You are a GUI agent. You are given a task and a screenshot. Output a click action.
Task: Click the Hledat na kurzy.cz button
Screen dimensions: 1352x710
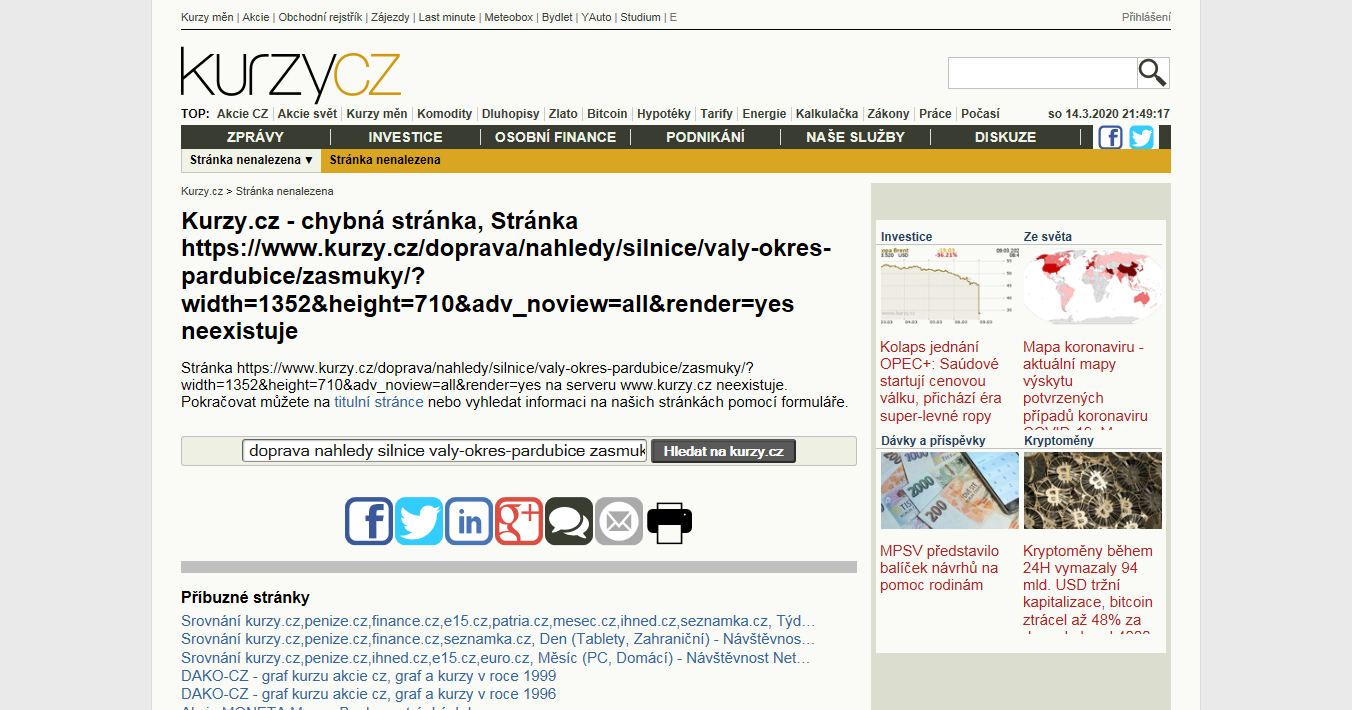point(724,451)
